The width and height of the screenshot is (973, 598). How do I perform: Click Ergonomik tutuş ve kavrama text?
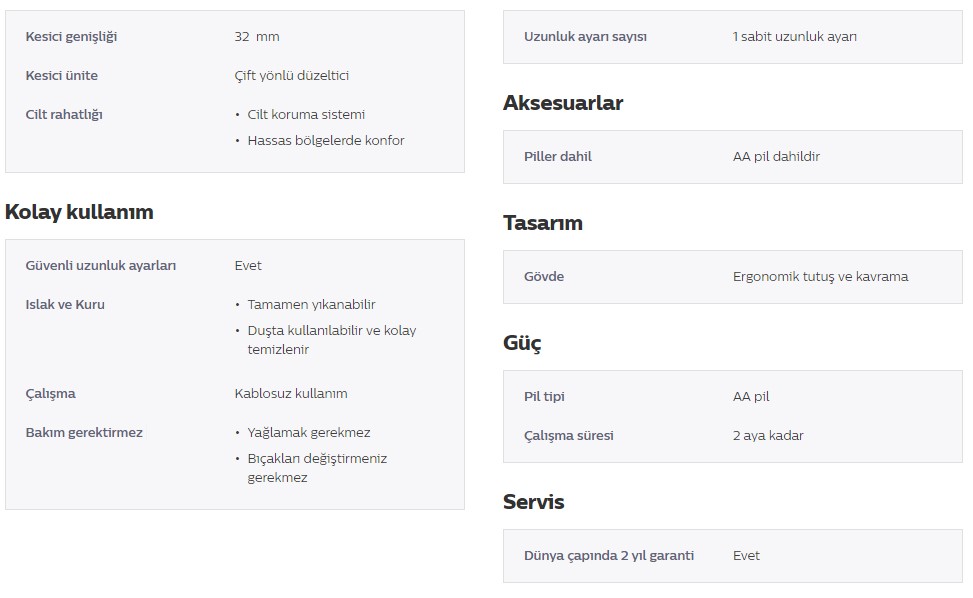820,277
